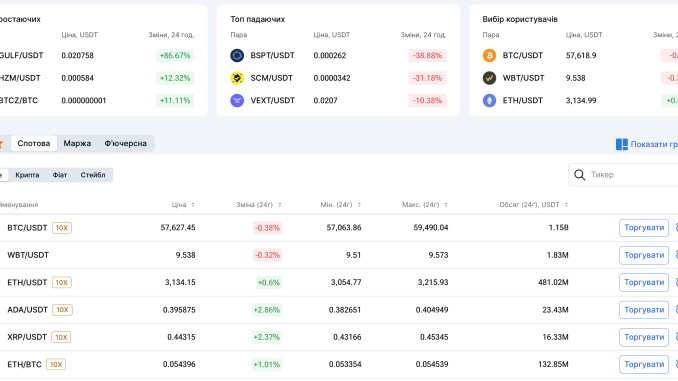Viewport: 678px width, 381px height.
Task: Select the Стейбл filter
Action: pyautogui.click(x=93, y=175)
